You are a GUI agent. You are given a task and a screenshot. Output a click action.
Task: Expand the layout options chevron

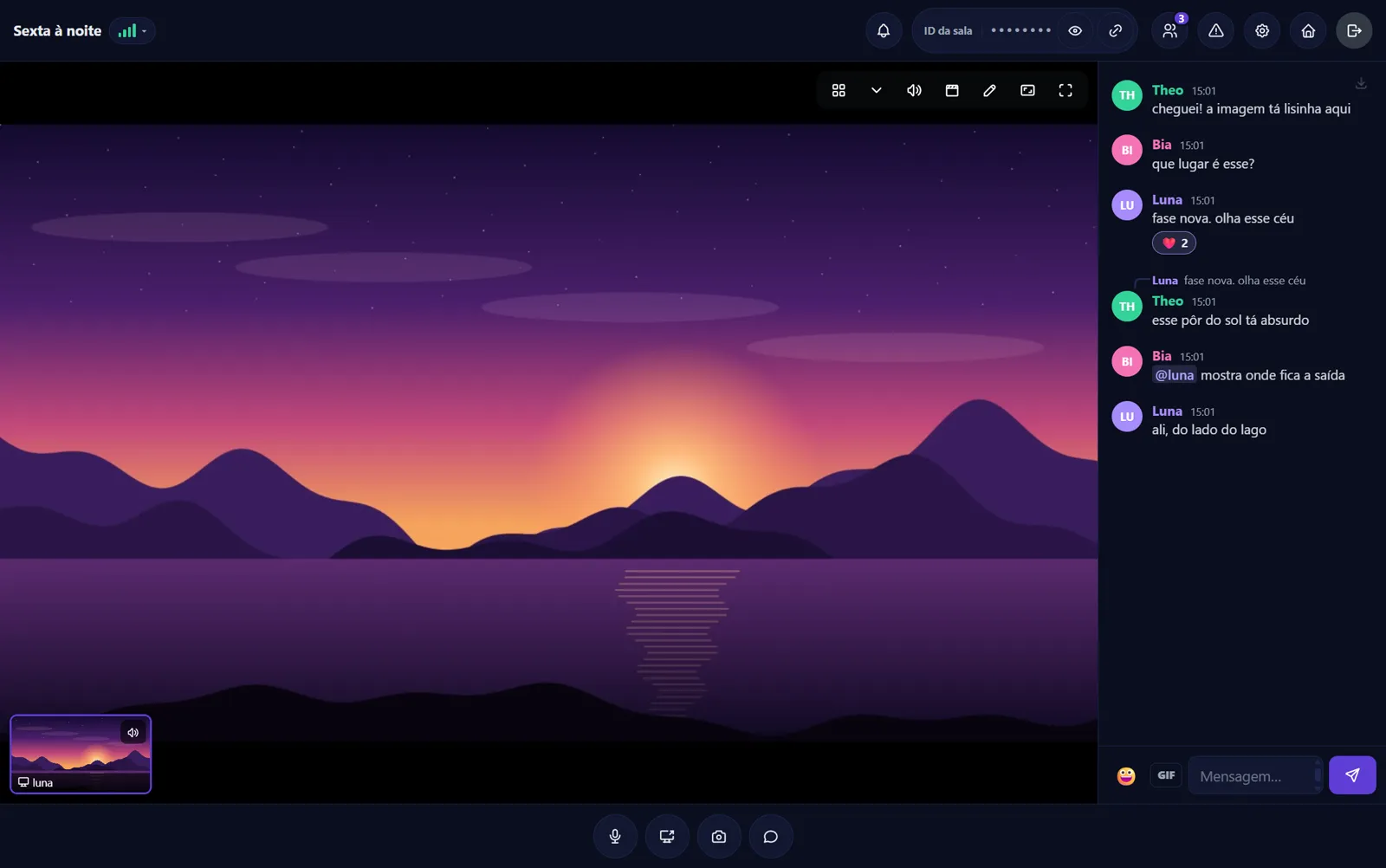[877, 90]
